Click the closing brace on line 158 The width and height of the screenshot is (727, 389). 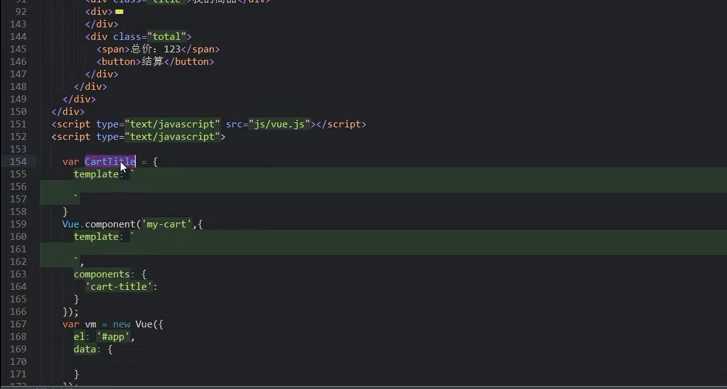tap(65, 212)
